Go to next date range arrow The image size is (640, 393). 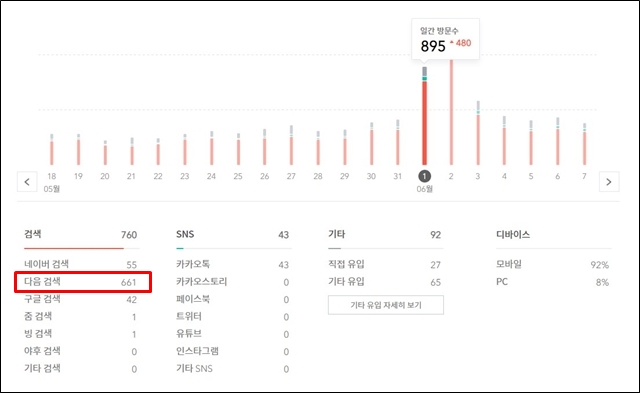(609, 182)
